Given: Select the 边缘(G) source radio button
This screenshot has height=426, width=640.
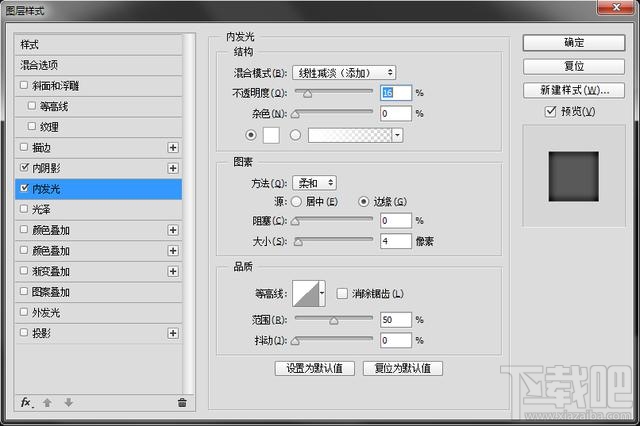Looking at the screenshot, I should (363, 202).
